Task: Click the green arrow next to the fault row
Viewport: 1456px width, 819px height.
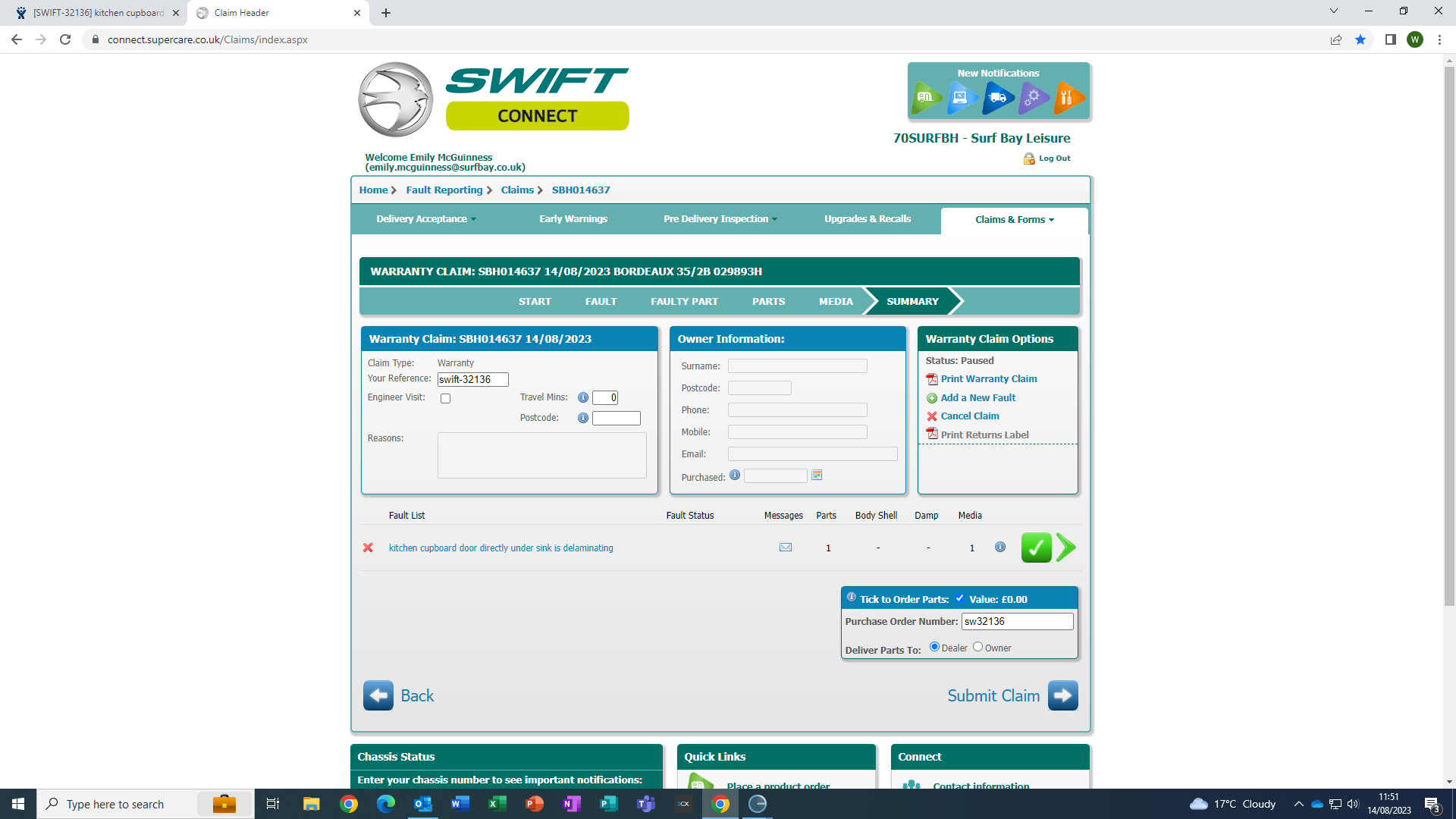Action: click(1065, 548)
